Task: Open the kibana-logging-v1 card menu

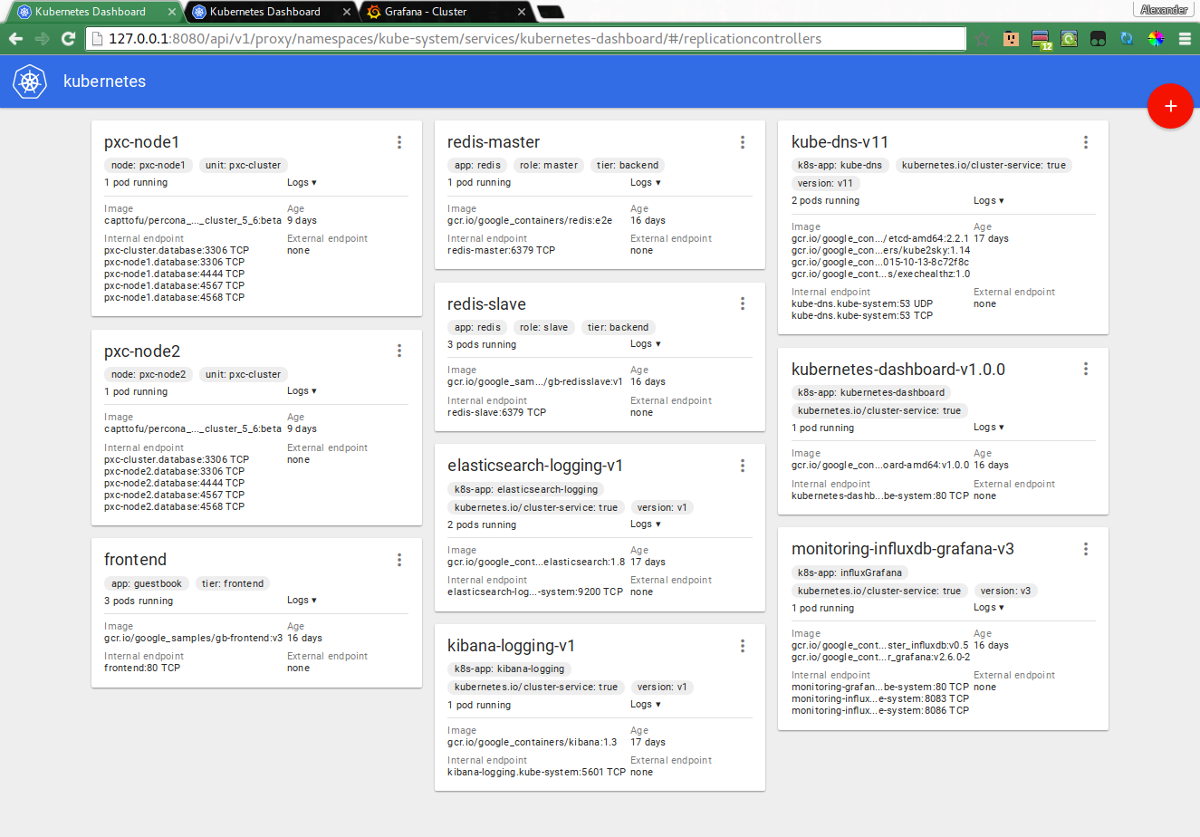Action: pos(742,645)
